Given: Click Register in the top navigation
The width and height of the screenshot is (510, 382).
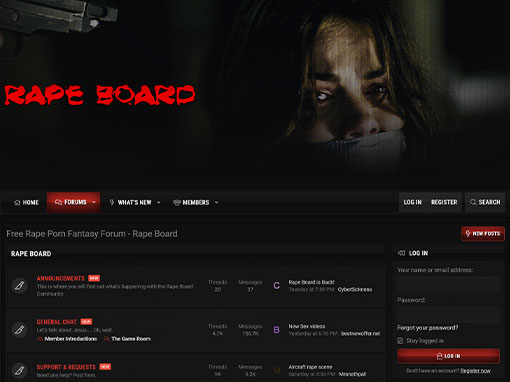Looking at the screenshot, I should (x=444, y=202).
